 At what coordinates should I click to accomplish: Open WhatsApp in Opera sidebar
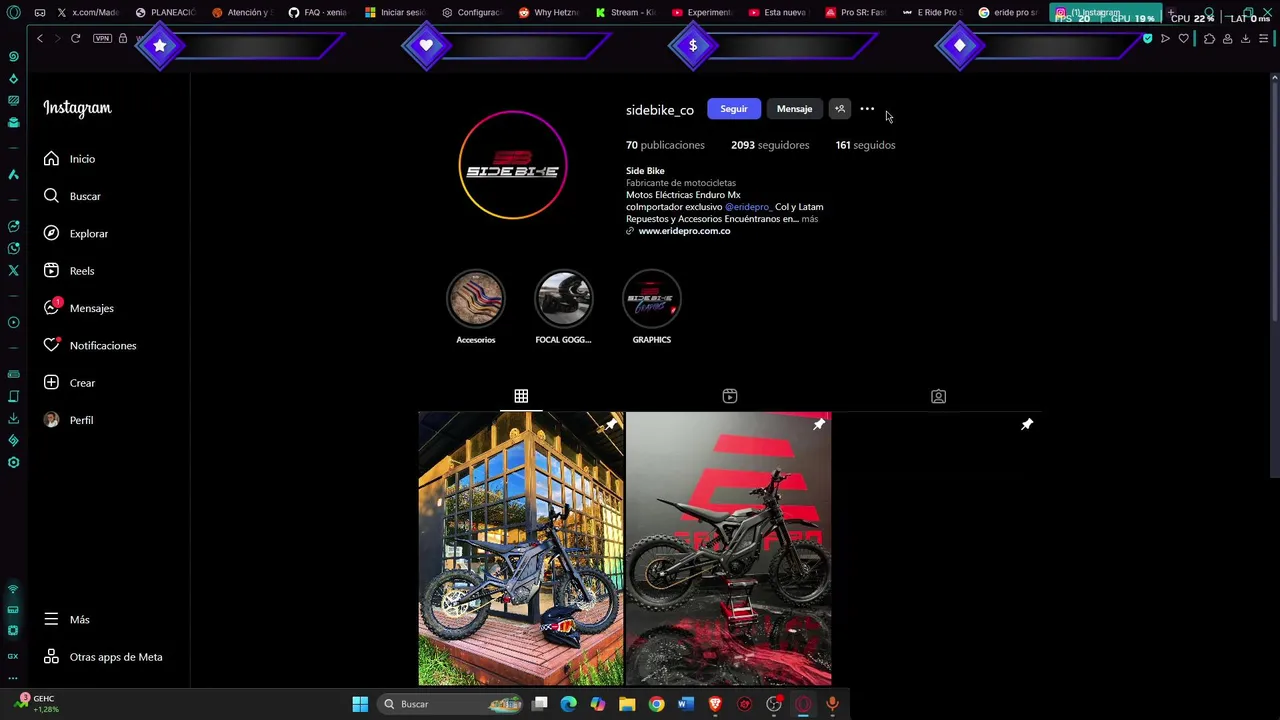pyautogui.click(x=13, y=248)
